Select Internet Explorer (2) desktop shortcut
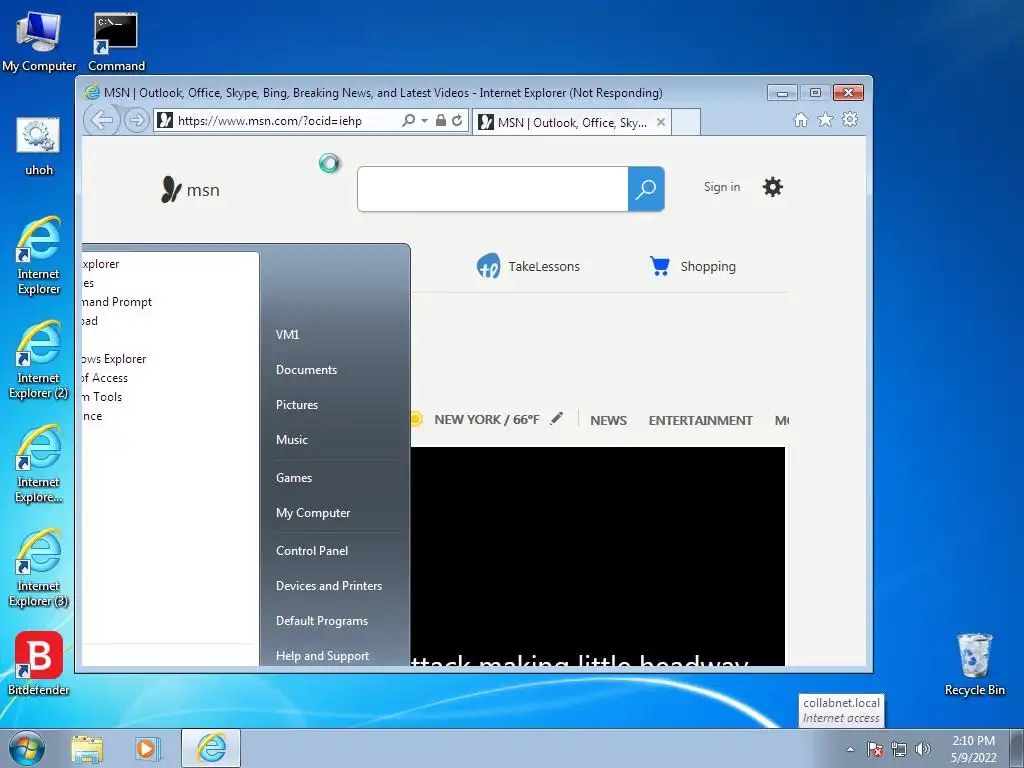Image resolution: width=1024 pixels, height=768 pixels. pos(39,360)
